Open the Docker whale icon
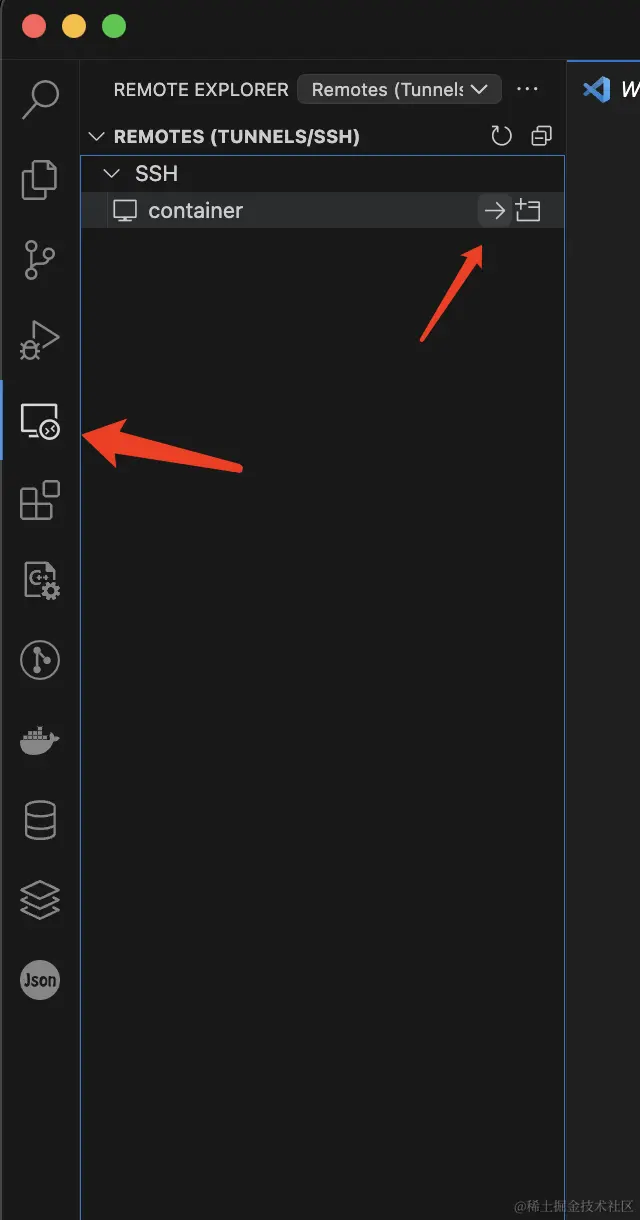 point(40,741)
